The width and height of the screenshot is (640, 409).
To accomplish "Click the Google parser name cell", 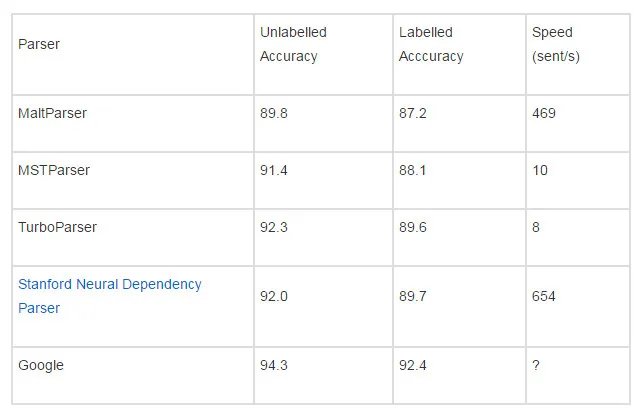I will [133, 376].
